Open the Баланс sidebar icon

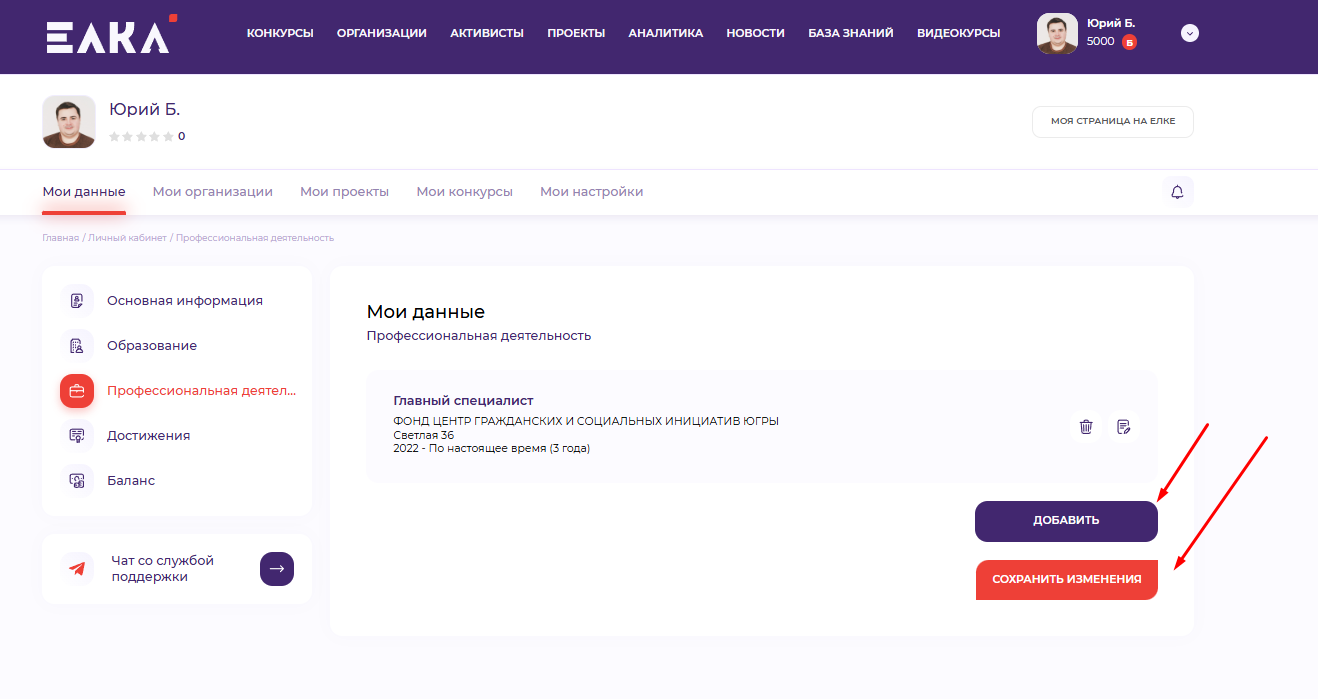click(77, 481)
